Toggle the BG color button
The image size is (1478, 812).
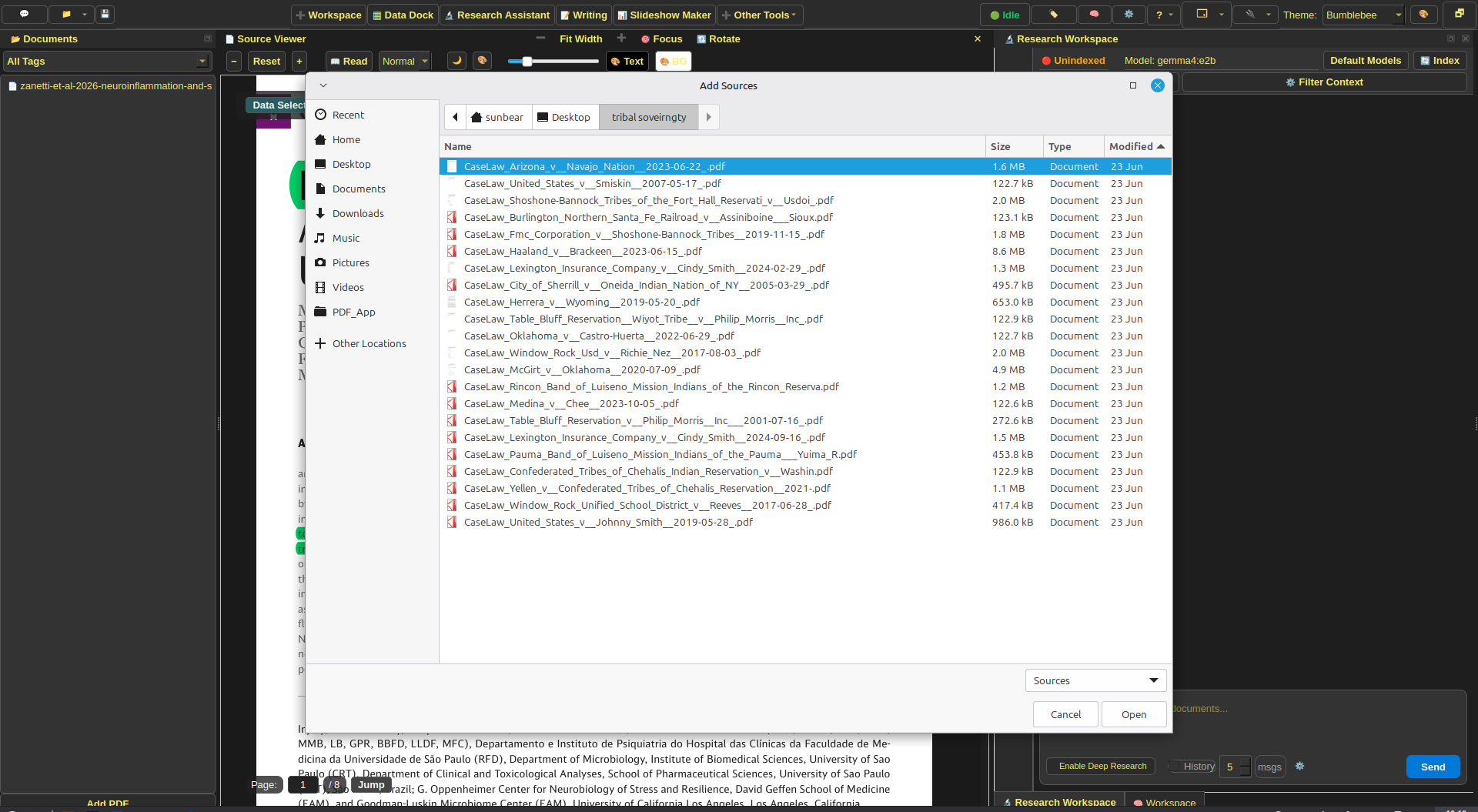coord(673,61)
